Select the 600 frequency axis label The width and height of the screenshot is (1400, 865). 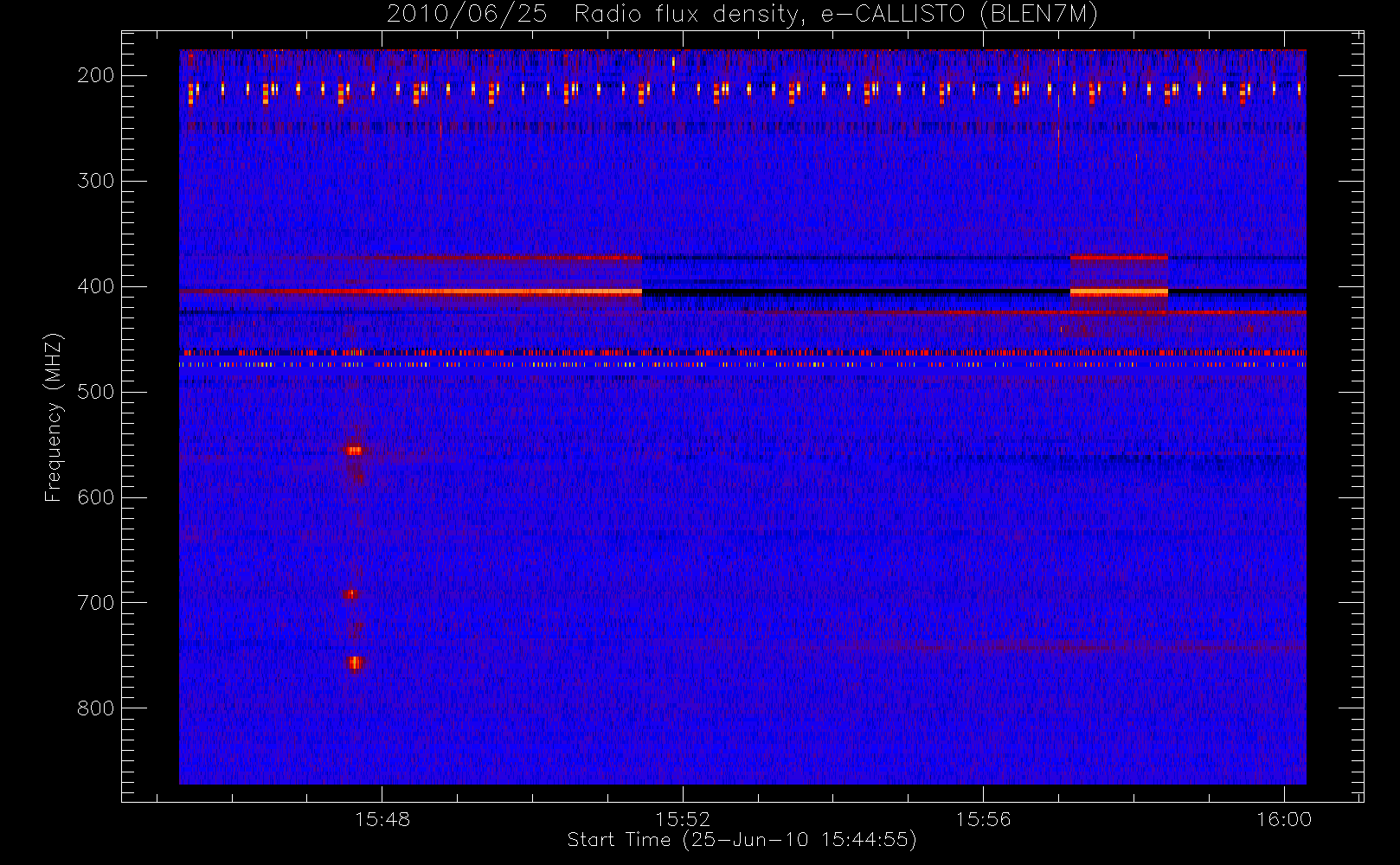point(95,497)
